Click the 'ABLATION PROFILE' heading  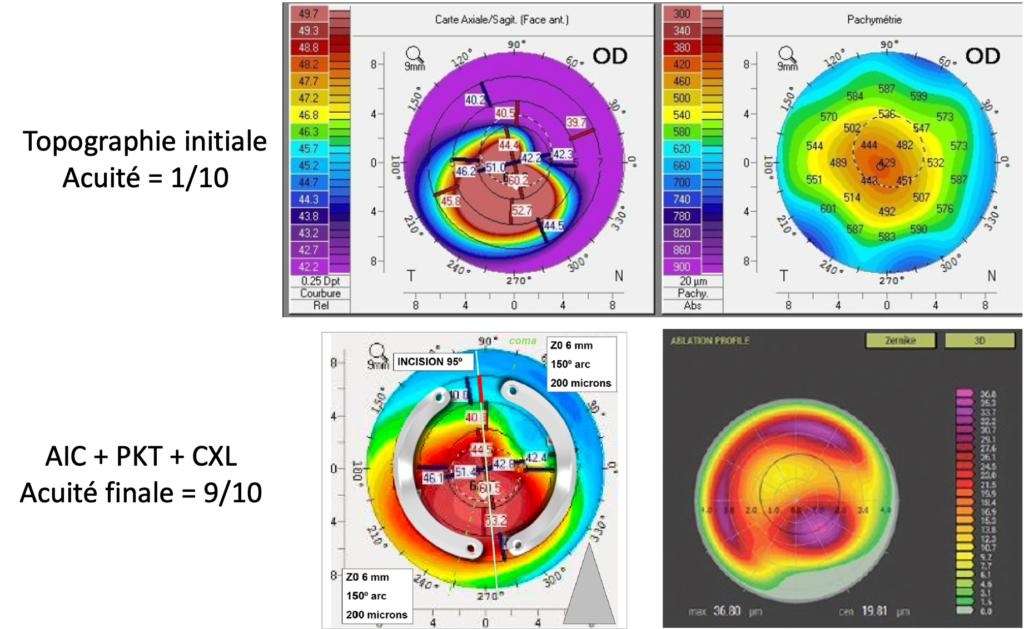(x=710, y=340)
